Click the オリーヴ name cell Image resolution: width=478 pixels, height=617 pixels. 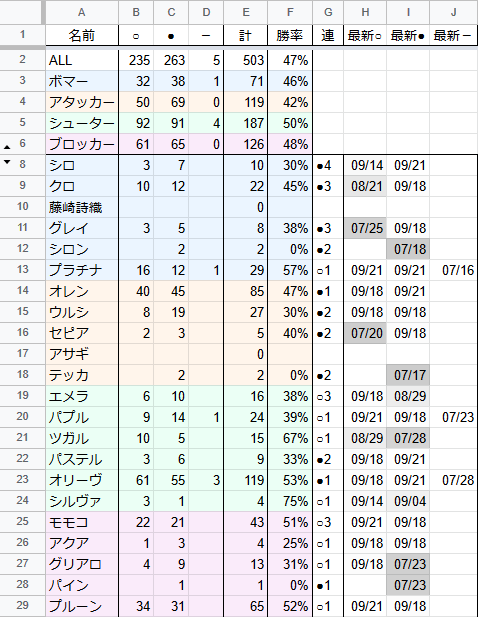click(x=82, y=480)
